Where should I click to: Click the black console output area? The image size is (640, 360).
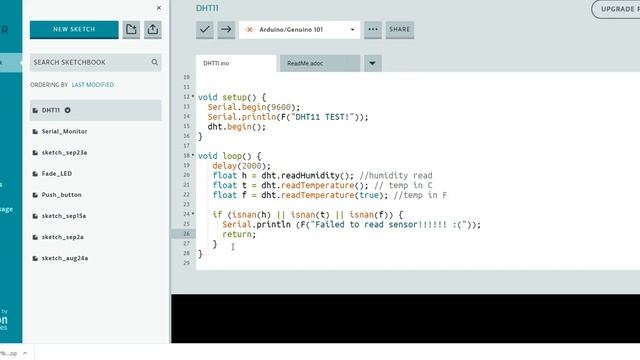click(x=405, y=318)
